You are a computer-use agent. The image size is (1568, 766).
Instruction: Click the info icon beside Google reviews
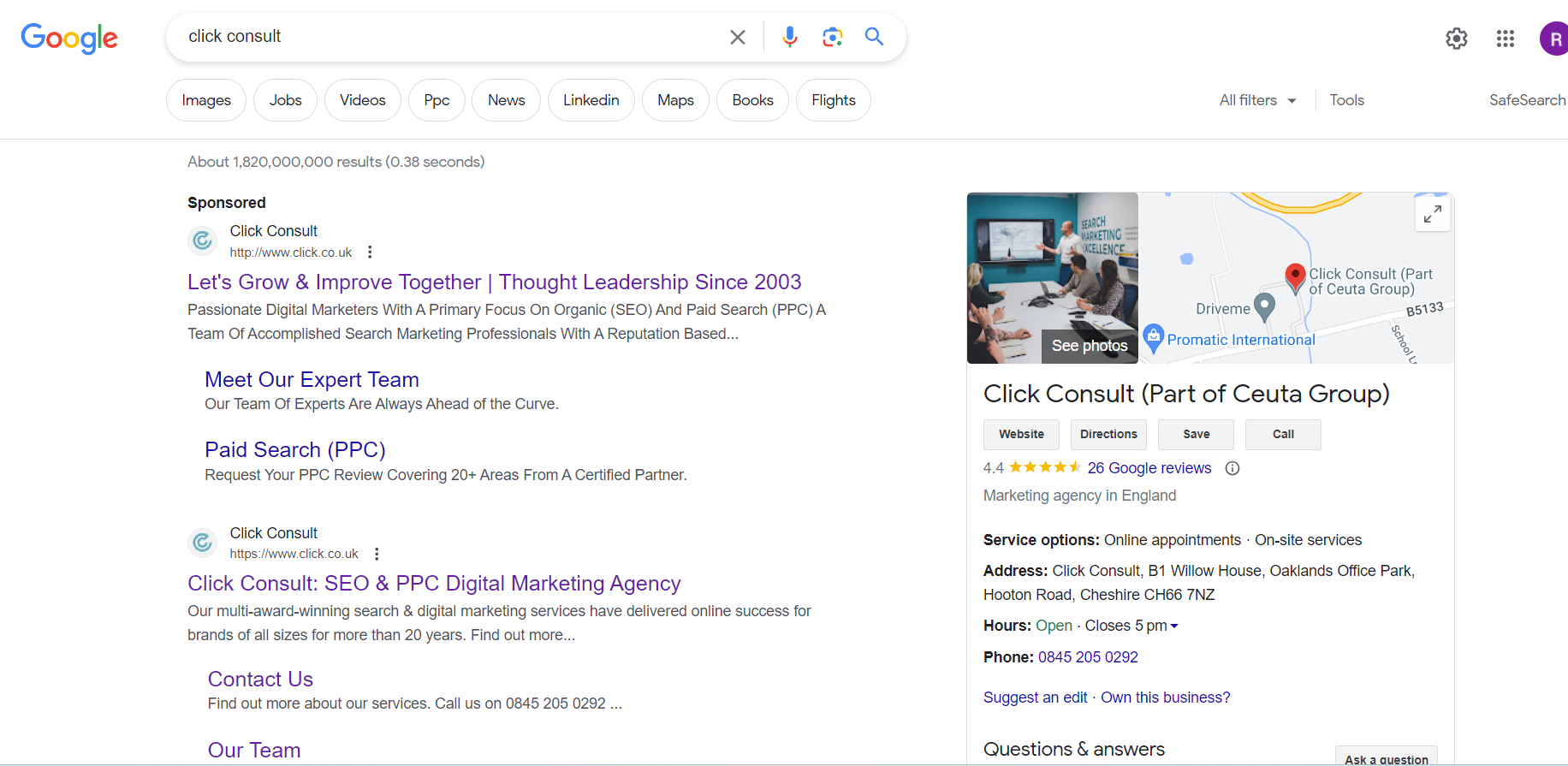pyautogui.click(x=1232, y=468)
